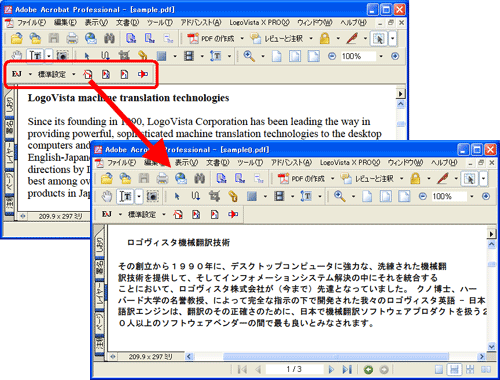
Task: Click the binoculars Search icon in front window
Action: click(199, 179)
